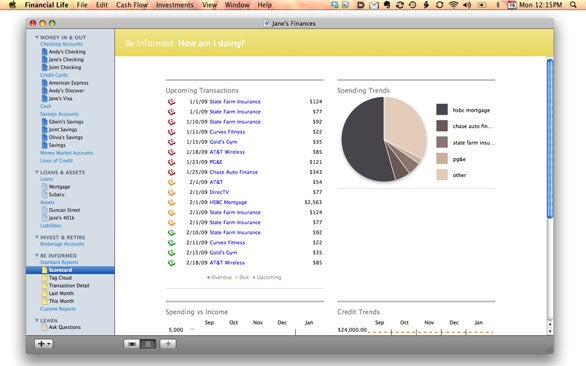Click Andy's Checking account document icon

[44, 52]
